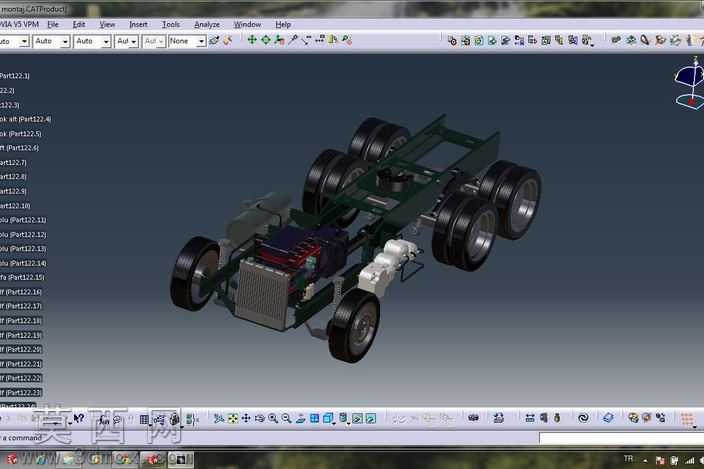Click the Normal View icon

pos(300,418)
